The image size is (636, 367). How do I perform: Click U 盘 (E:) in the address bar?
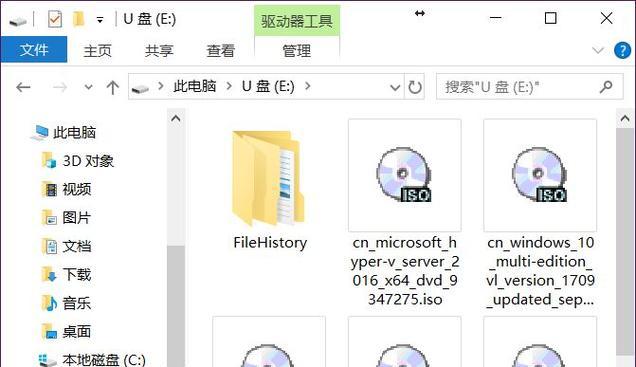pyautogui.click(x=268, y=86)
